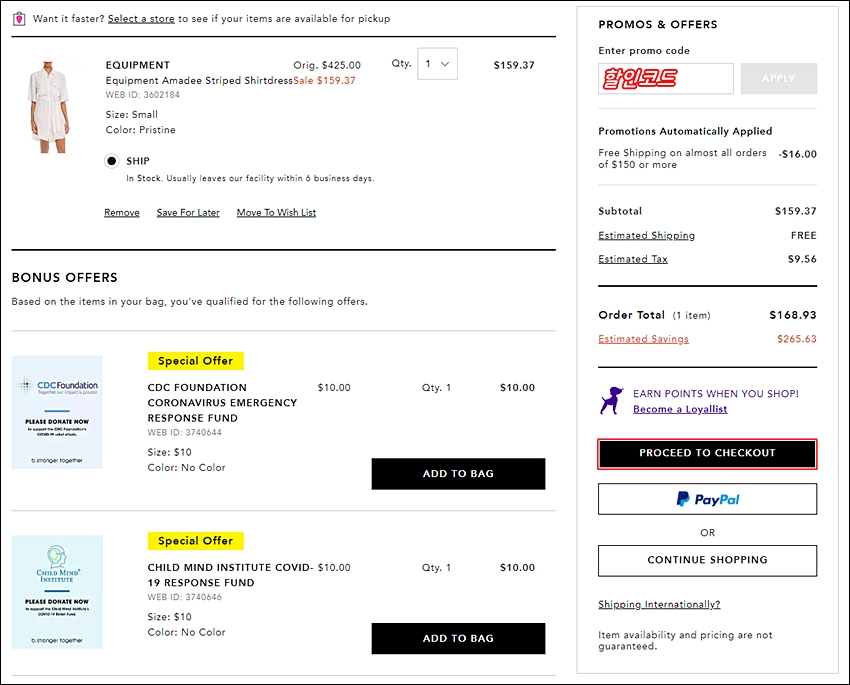Image resolution: width=850 pixels, height=685 pixels.
Task: Open the Equipment shirtdress product thumbnail
Action: 49,107
